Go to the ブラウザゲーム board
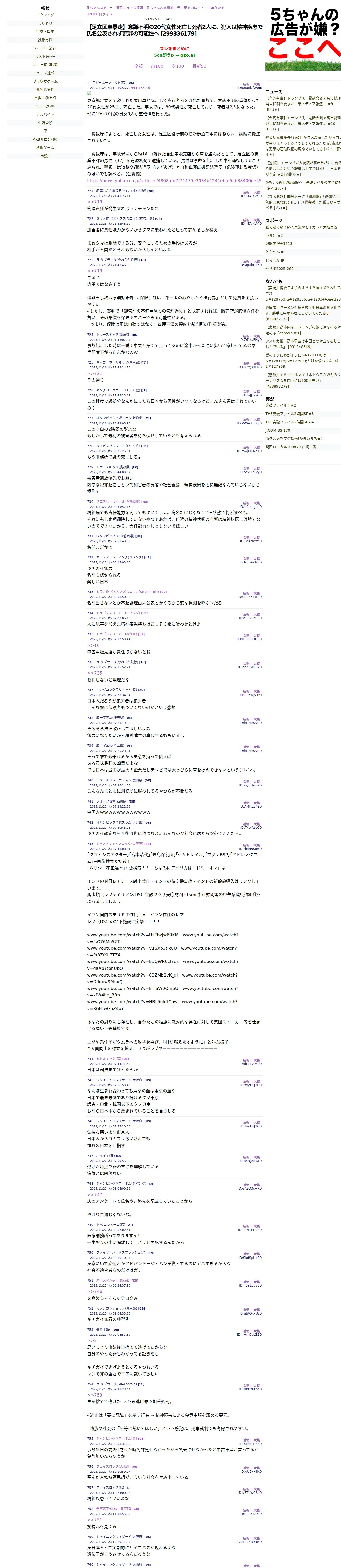This screenshot has height=1568, width=341. [45, 82]
